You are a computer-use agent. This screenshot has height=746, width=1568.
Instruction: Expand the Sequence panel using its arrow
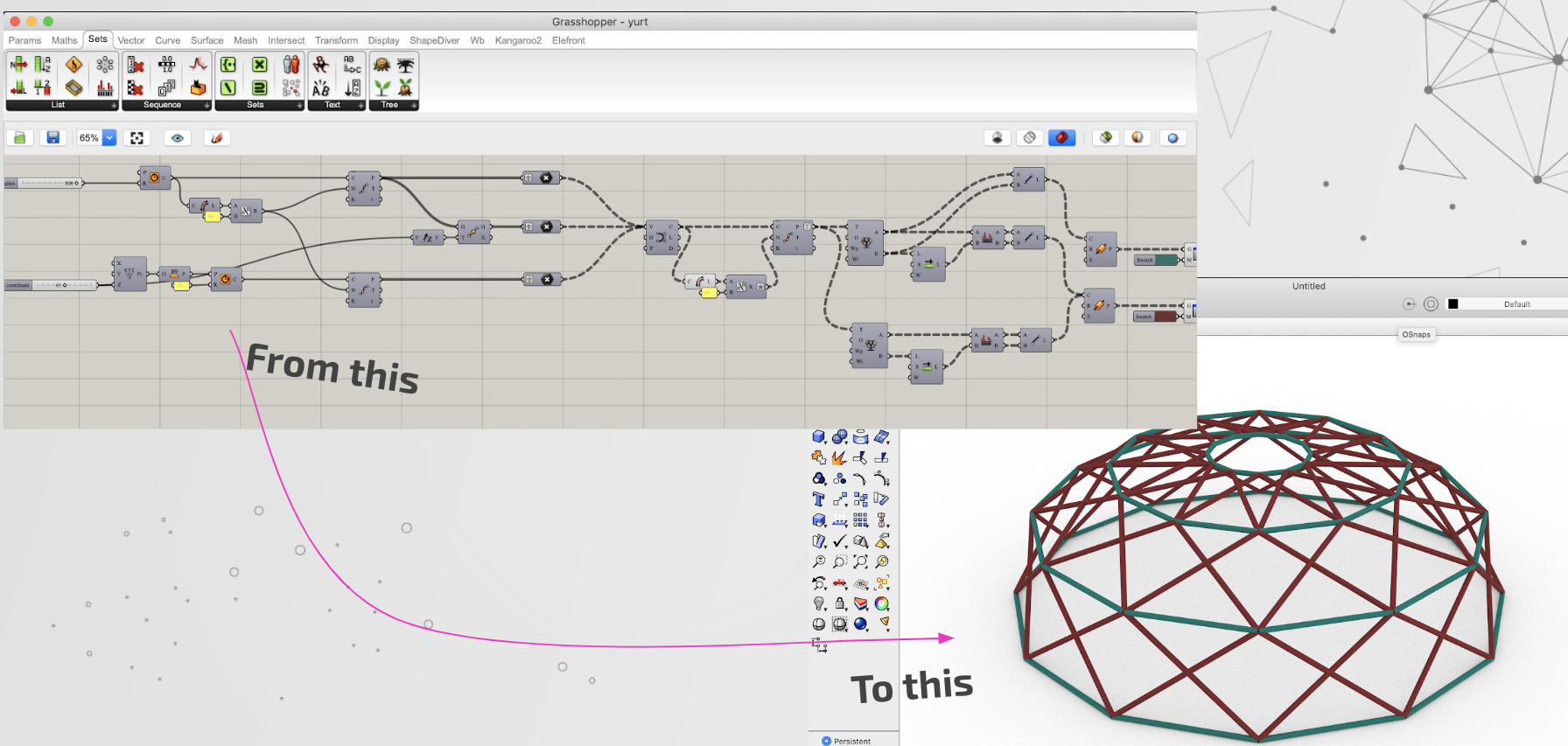[x=206, y=106]
